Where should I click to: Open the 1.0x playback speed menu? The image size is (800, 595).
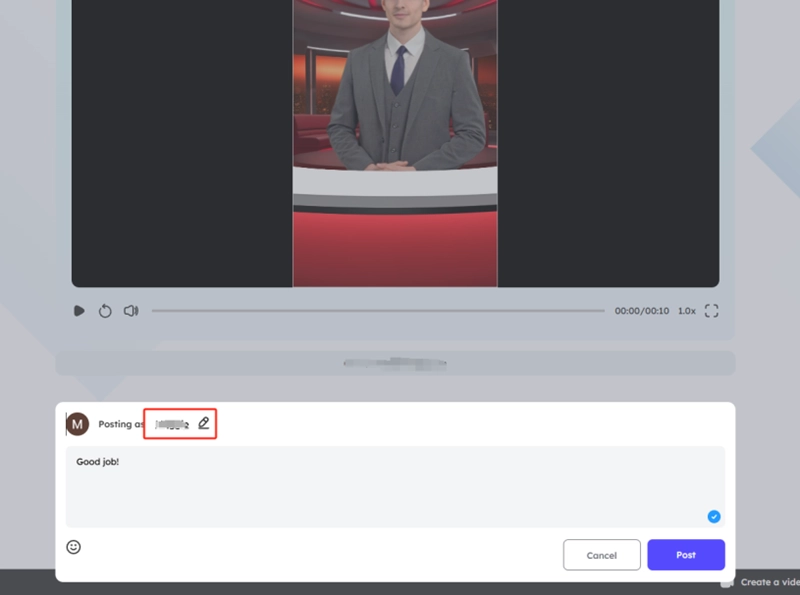[x=687, y=311]
